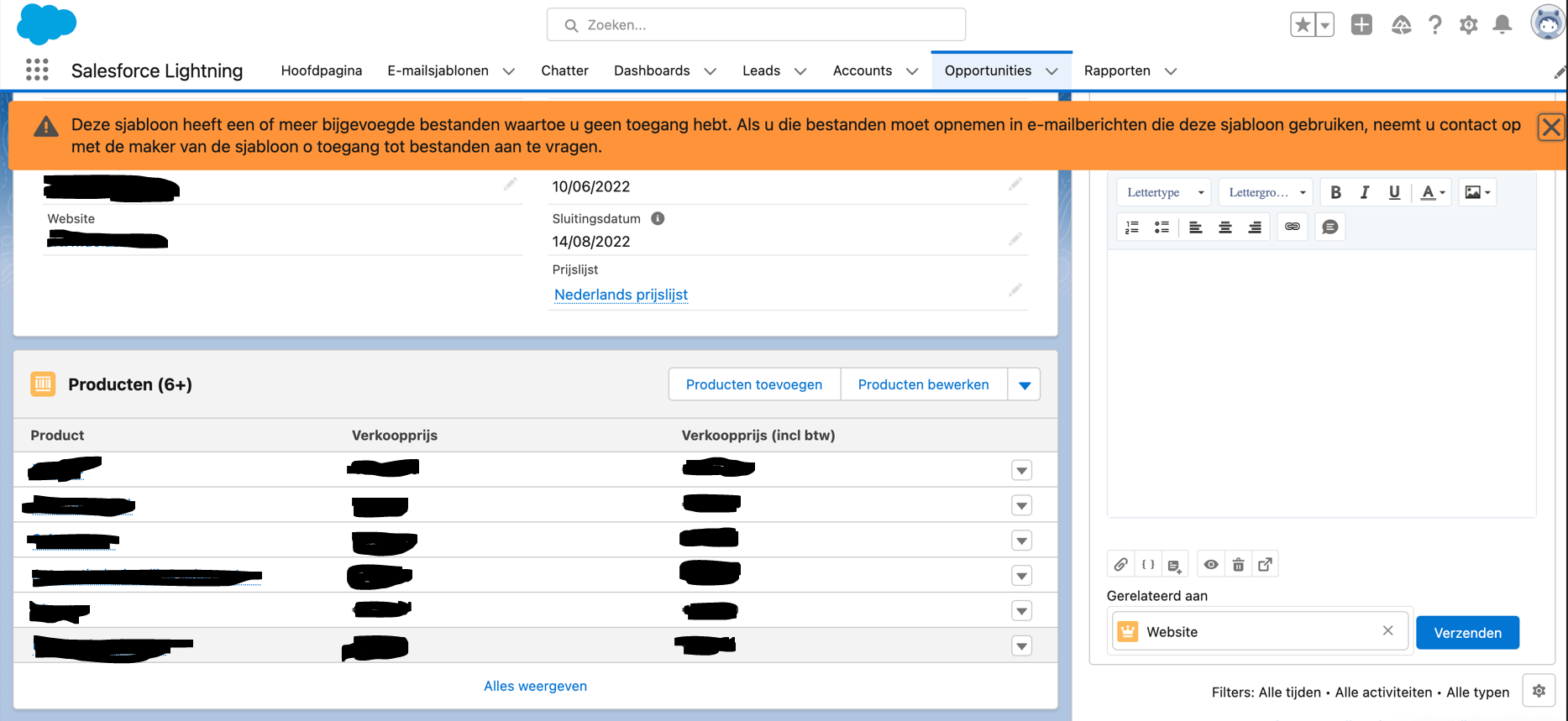The image size is (1568, 721).
Task: Open the Help question mark icon
Action: 1435,25
